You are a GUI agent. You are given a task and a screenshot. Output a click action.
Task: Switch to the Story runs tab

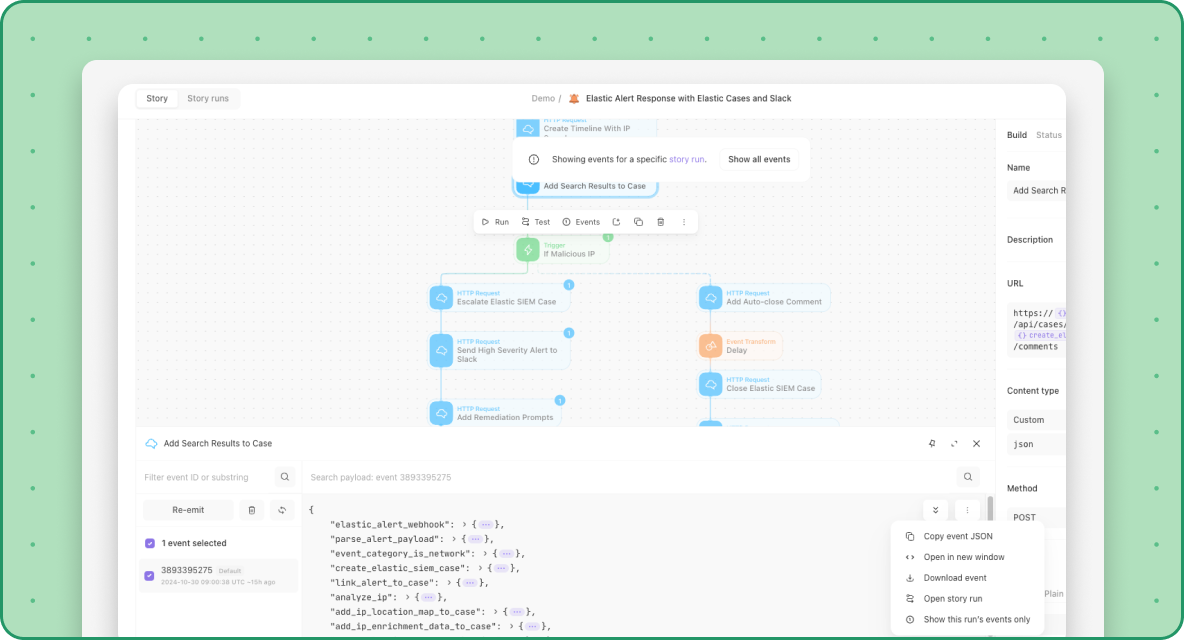click(208, 98)
